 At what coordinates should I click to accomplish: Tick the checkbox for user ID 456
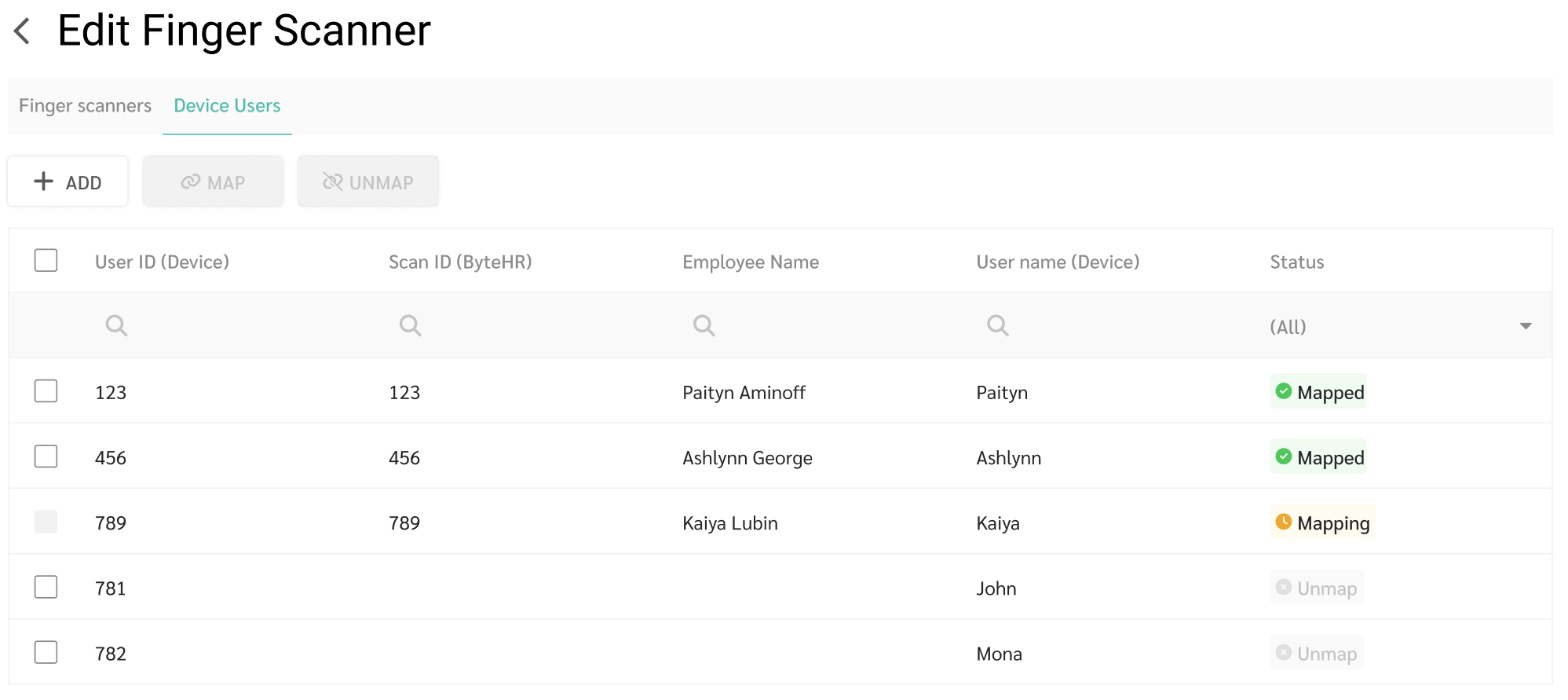click(46, 456)
